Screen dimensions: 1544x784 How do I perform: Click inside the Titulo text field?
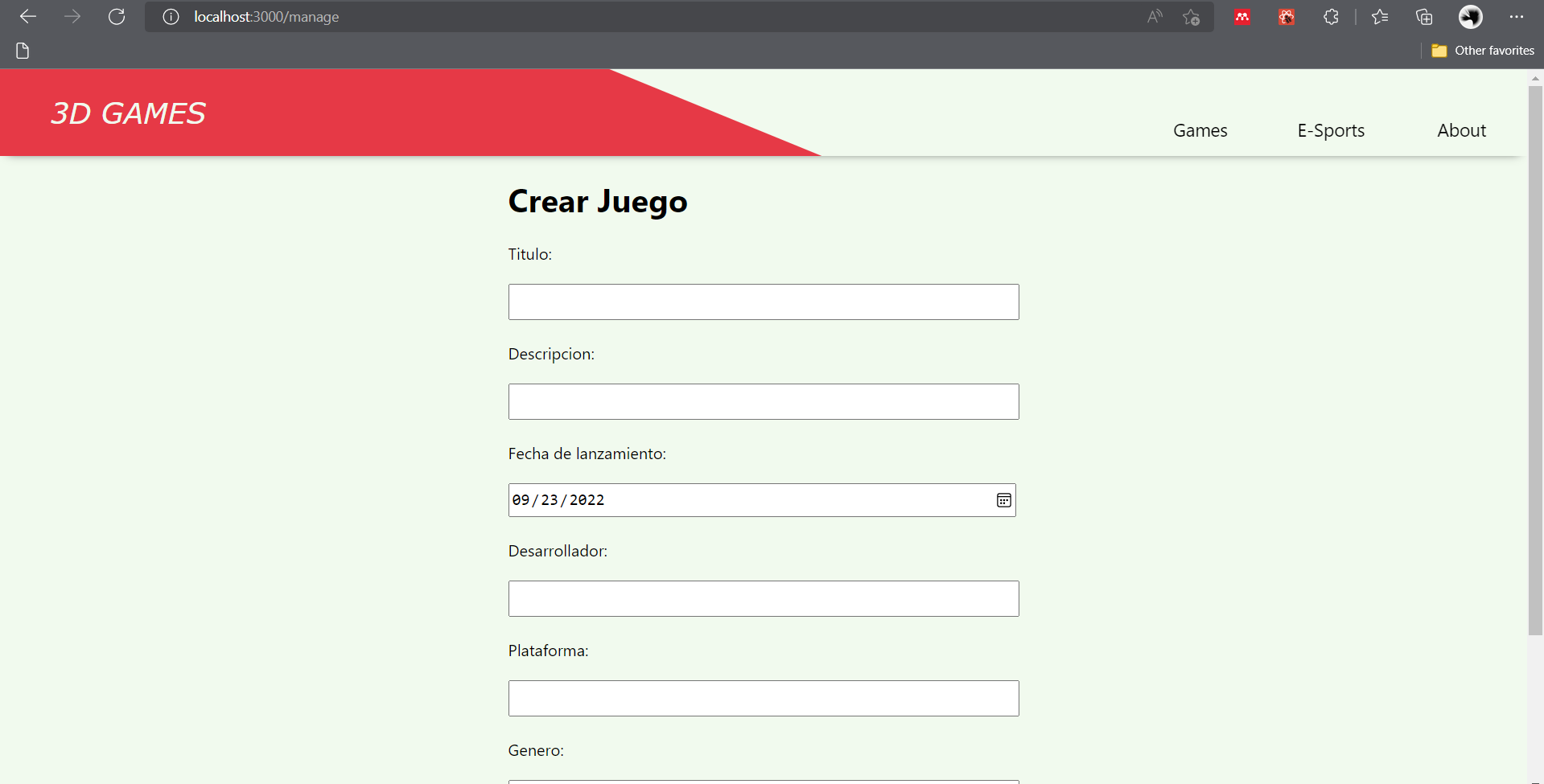point(763,302)
